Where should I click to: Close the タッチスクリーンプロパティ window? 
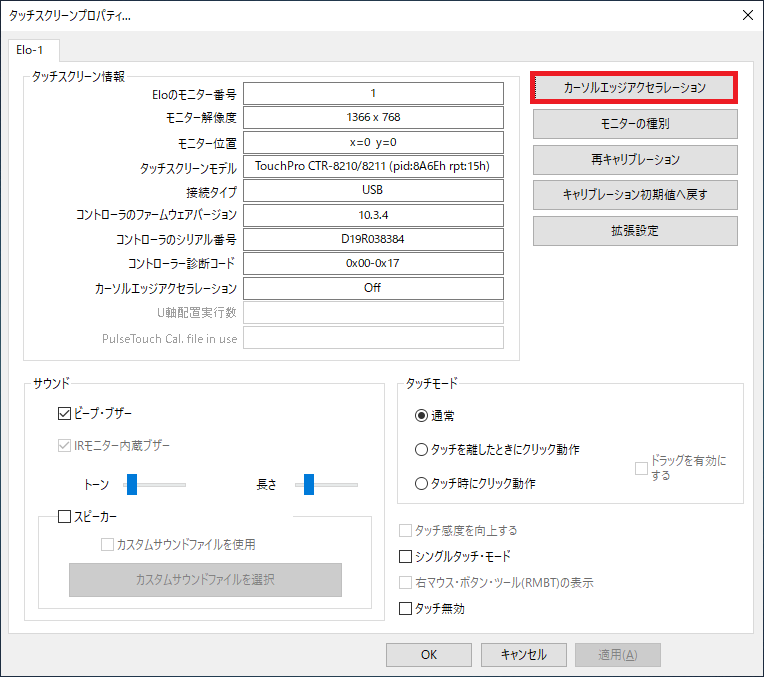click(x=746, y=15)
